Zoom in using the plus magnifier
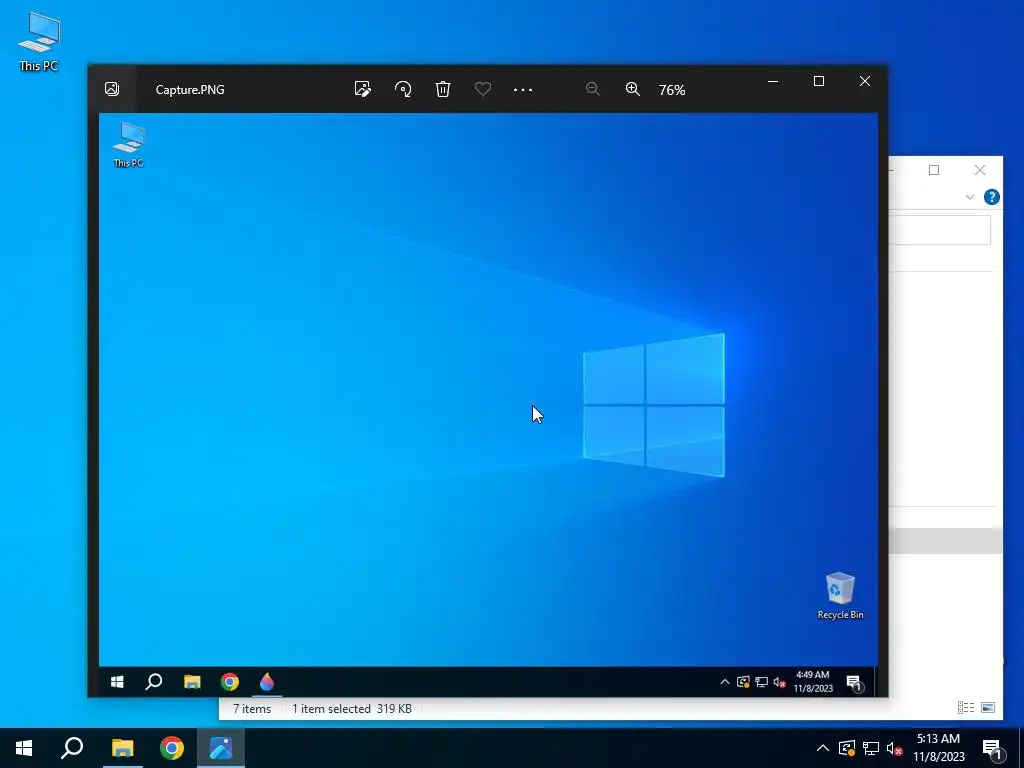This screenshot has width=1024, height=768. tap(632, 89)
